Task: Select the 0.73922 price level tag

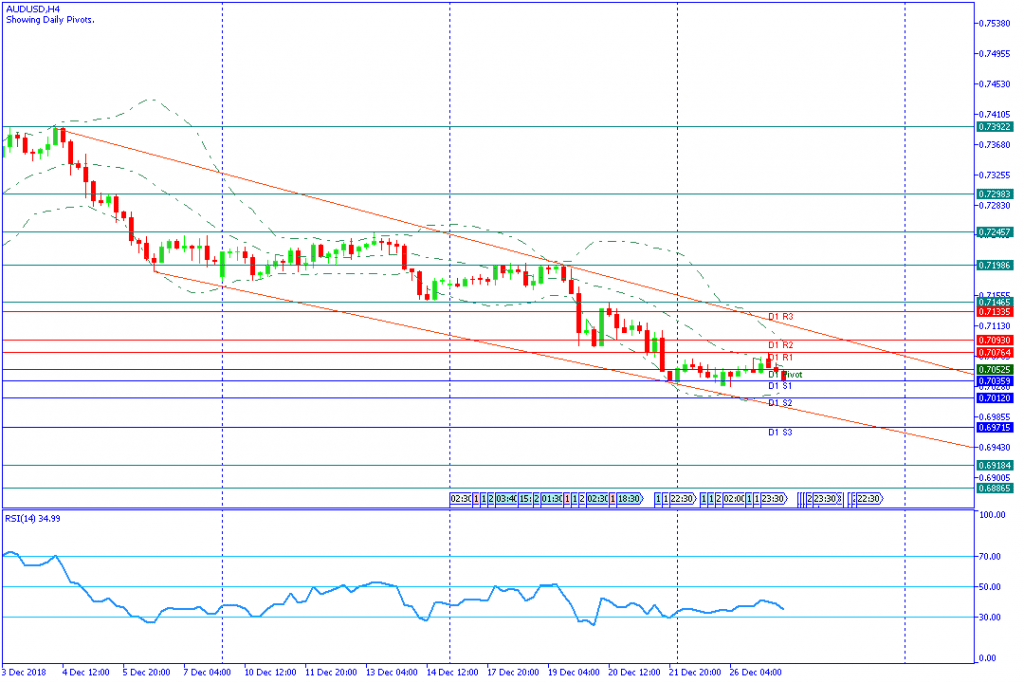Action: tap(995, 126)
